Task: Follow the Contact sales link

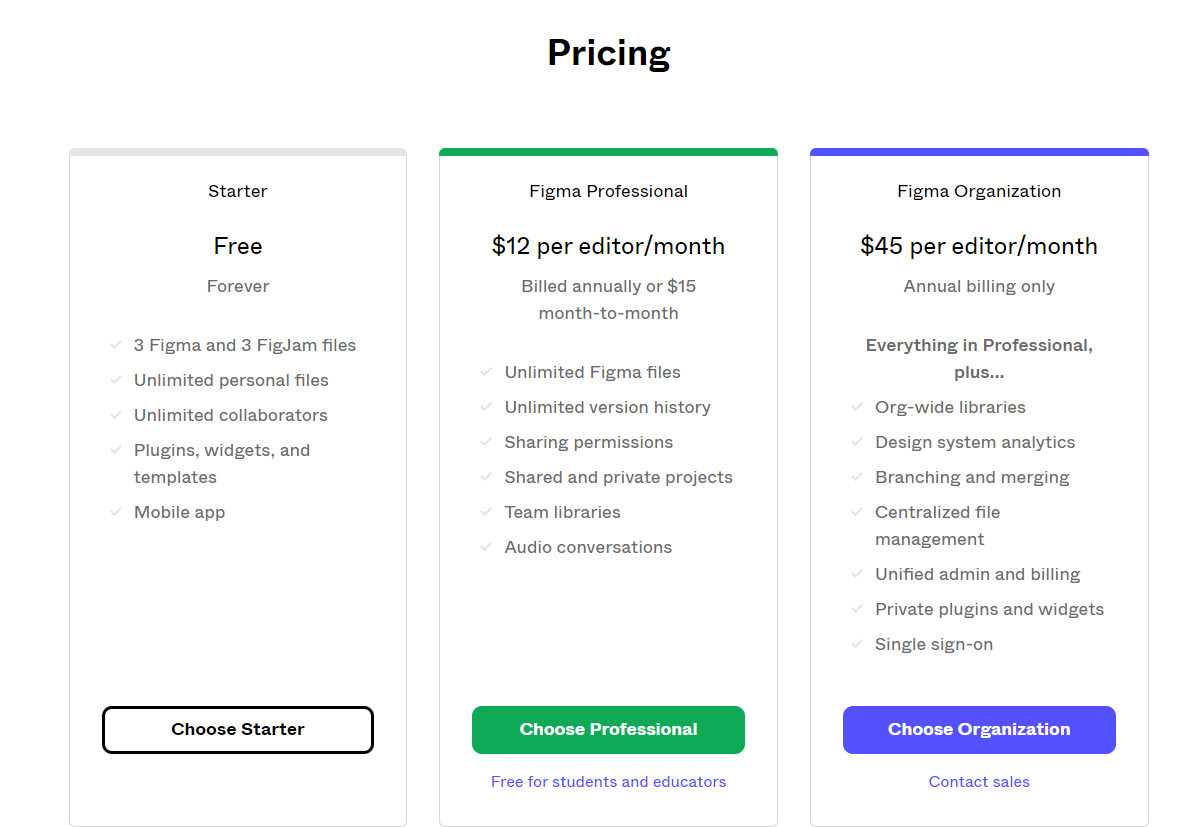Action: point(979,782)
